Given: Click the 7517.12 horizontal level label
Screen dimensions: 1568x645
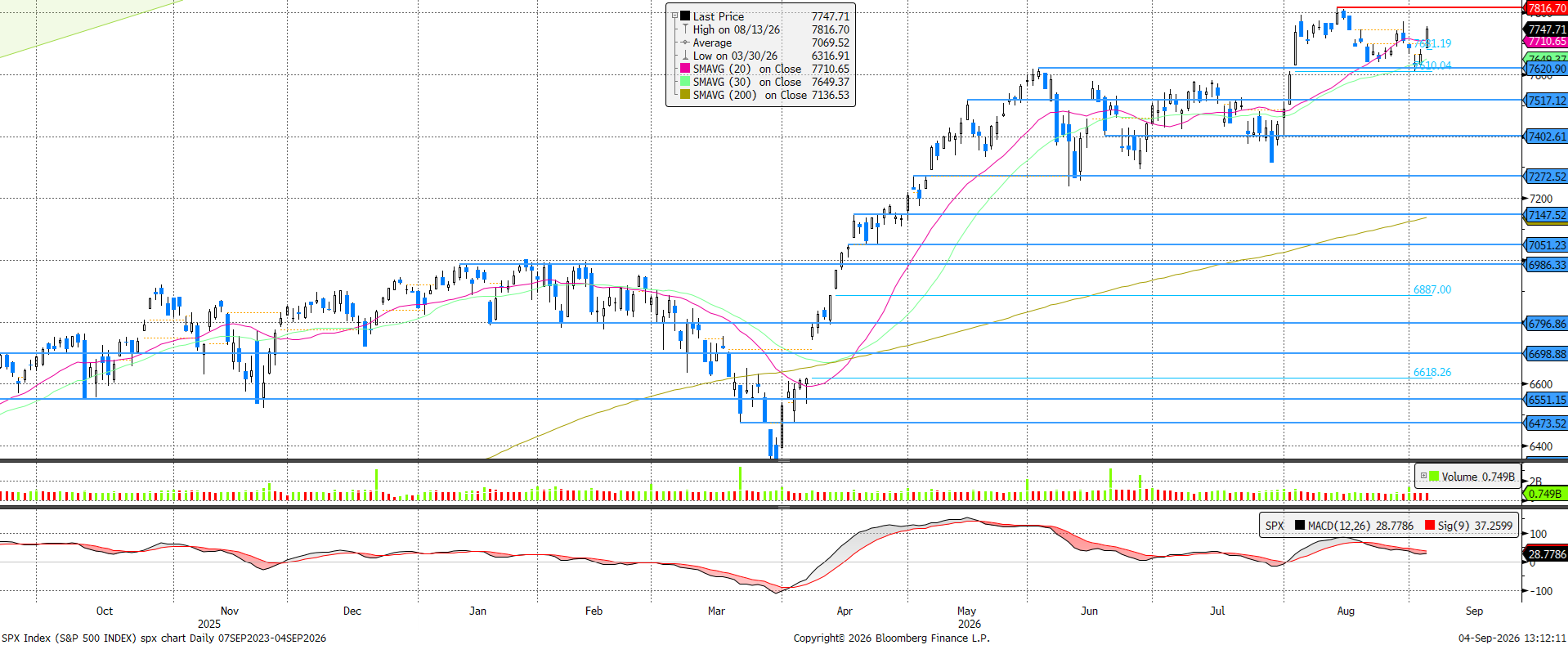Looking at the screenshot, I should 1546,101.
